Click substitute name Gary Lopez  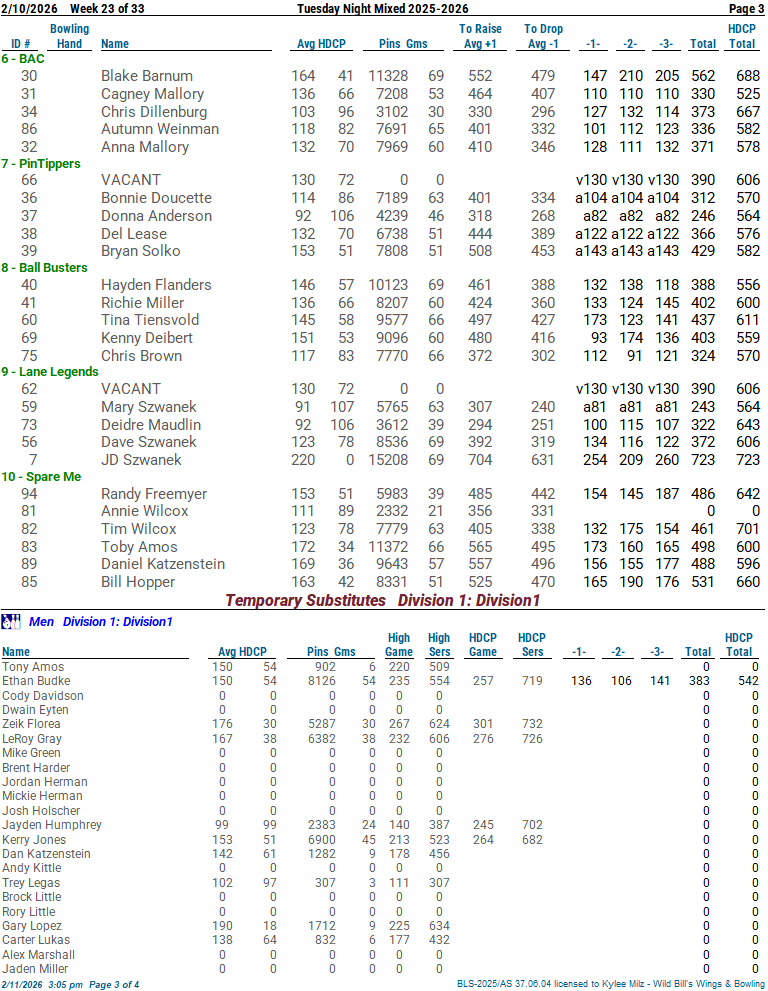32,926
